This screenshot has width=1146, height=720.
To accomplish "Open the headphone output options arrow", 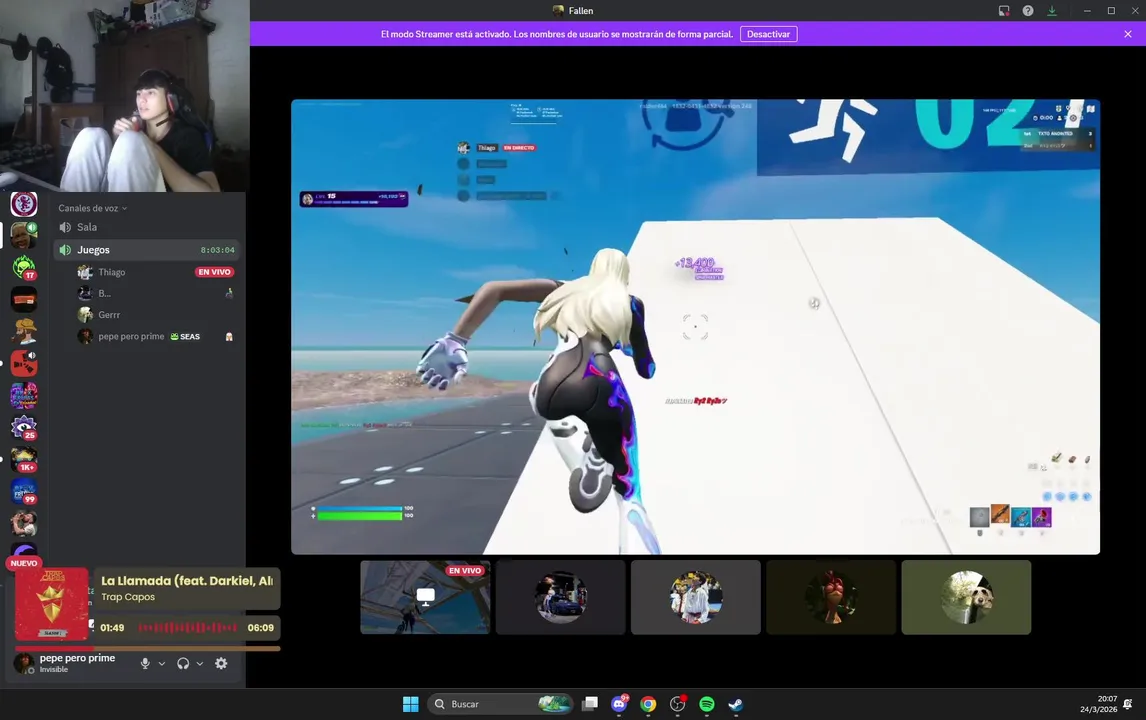I will coord(200,664).
